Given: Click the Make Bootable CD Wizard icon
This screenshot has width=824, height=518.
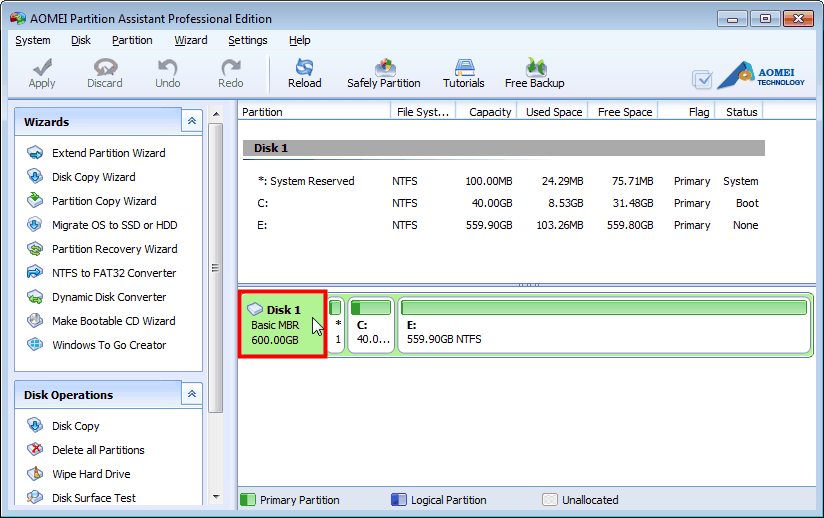Looking at the screenshot, I should [x=35, y=321].
